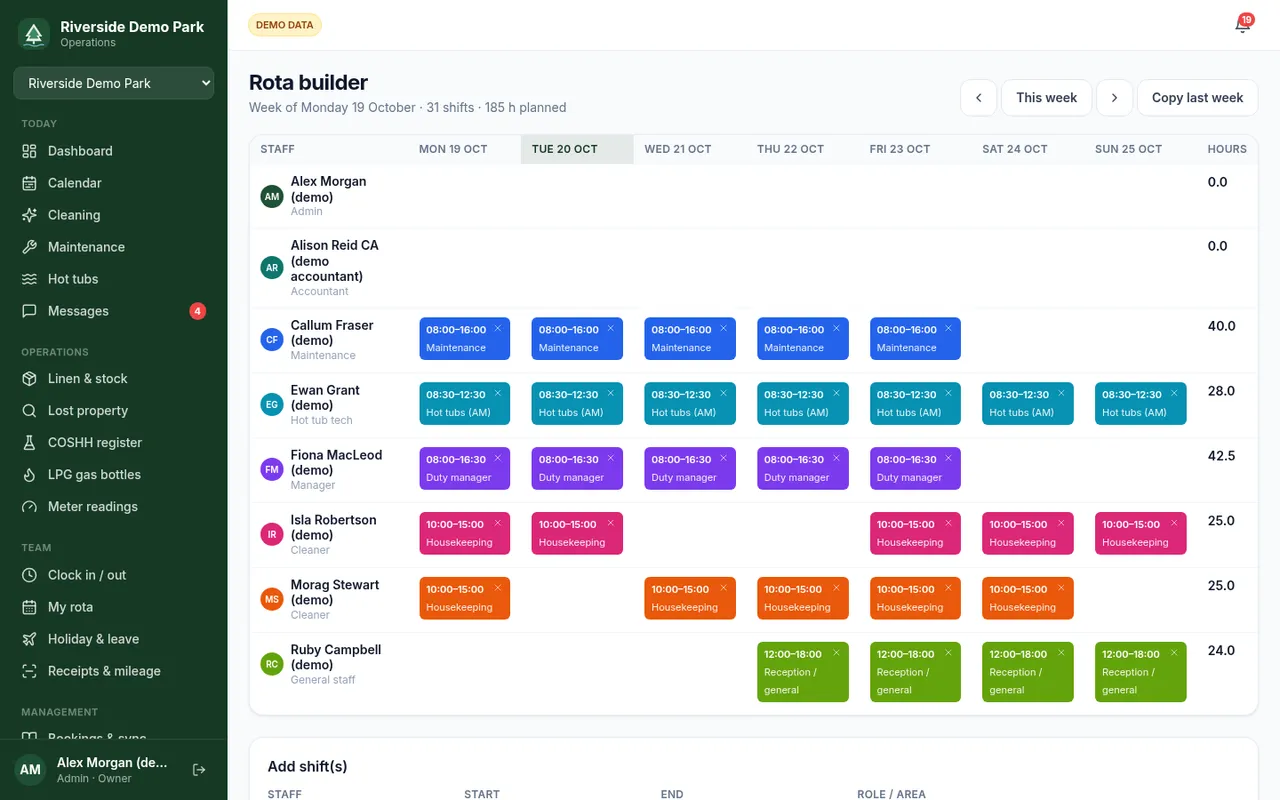Open Dashboard in the sidebar
Viewport: 1280px width, 800px height.
point(114,151)
